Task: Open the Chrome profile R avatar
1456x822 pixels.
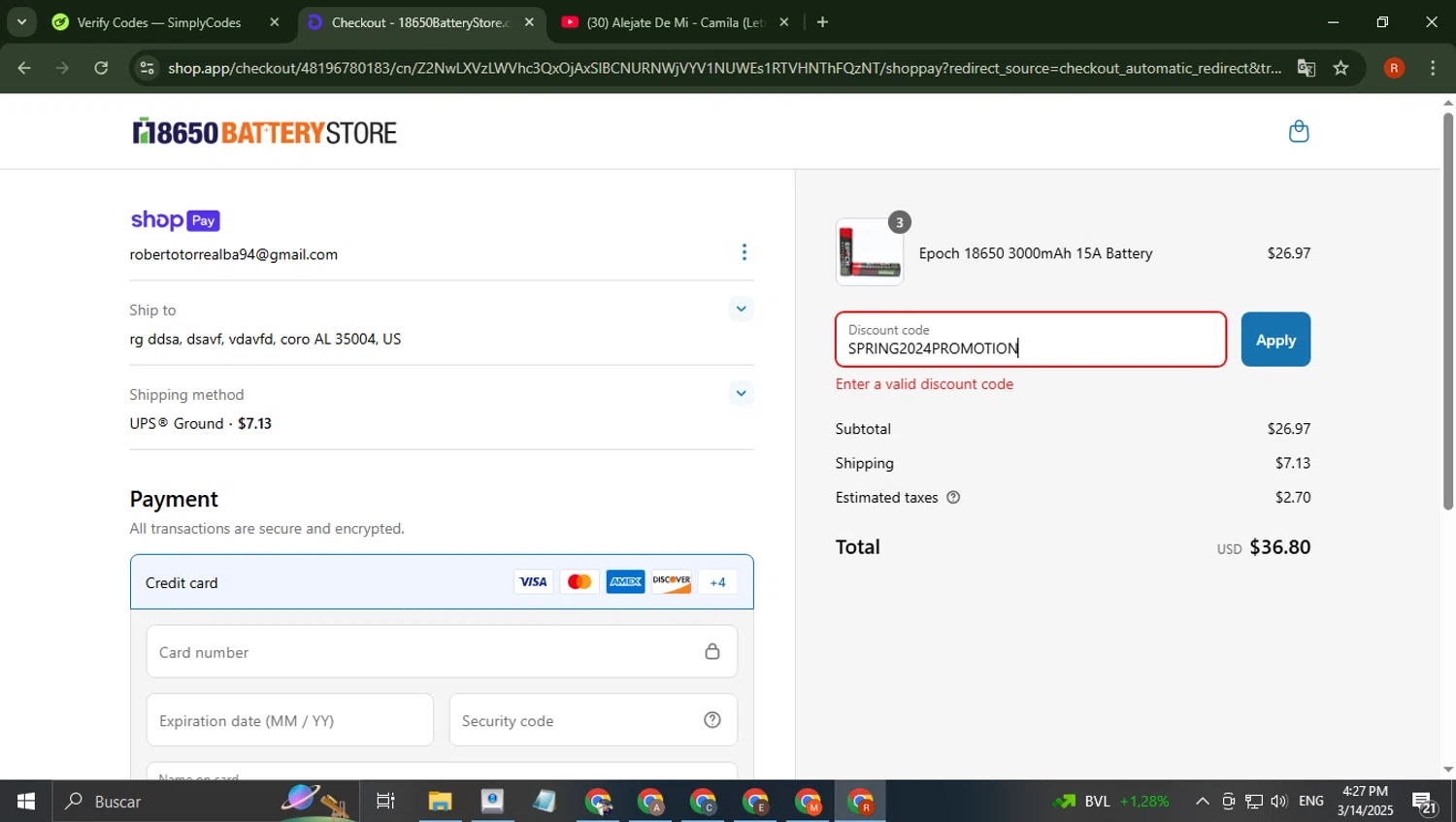Action: click(1394, 68)
